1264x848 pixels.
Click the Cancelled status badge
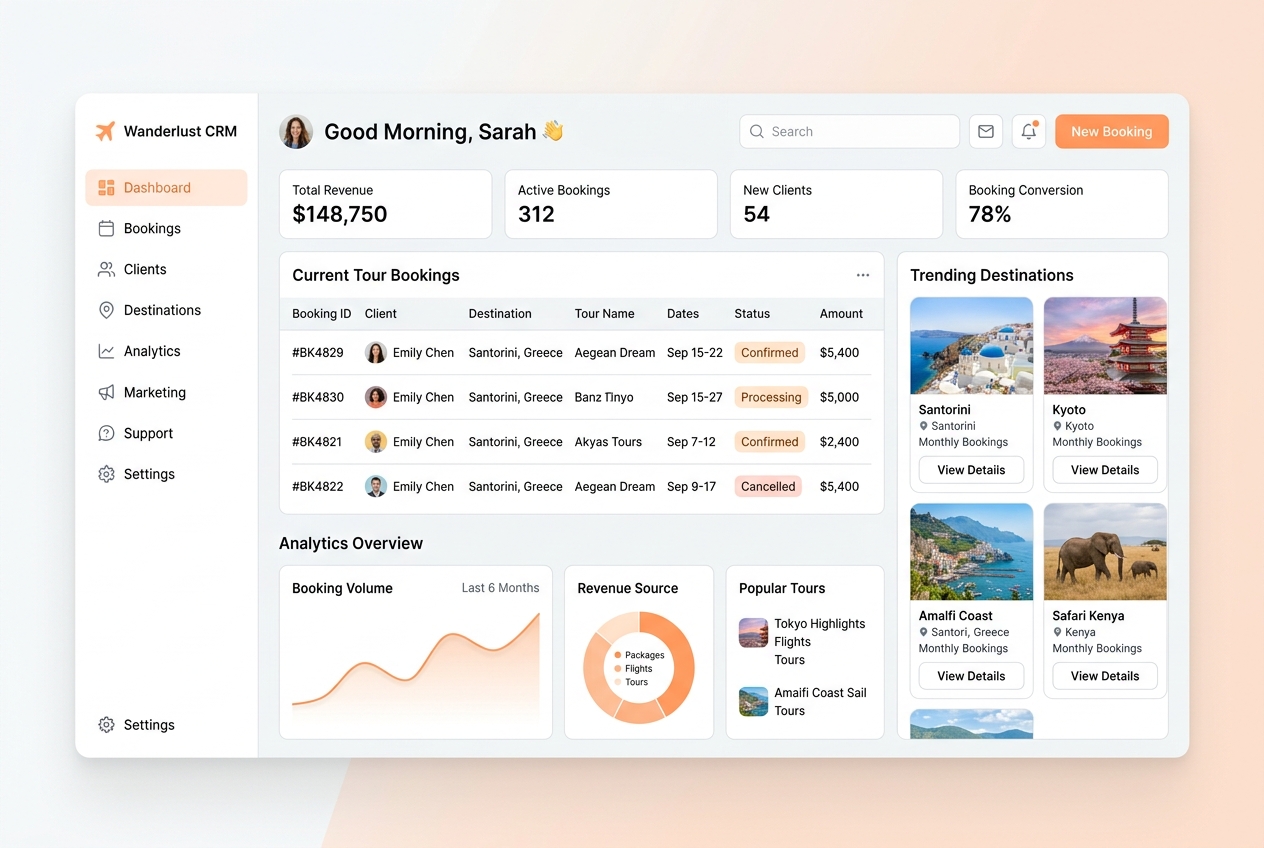click(x=768, y=487)
